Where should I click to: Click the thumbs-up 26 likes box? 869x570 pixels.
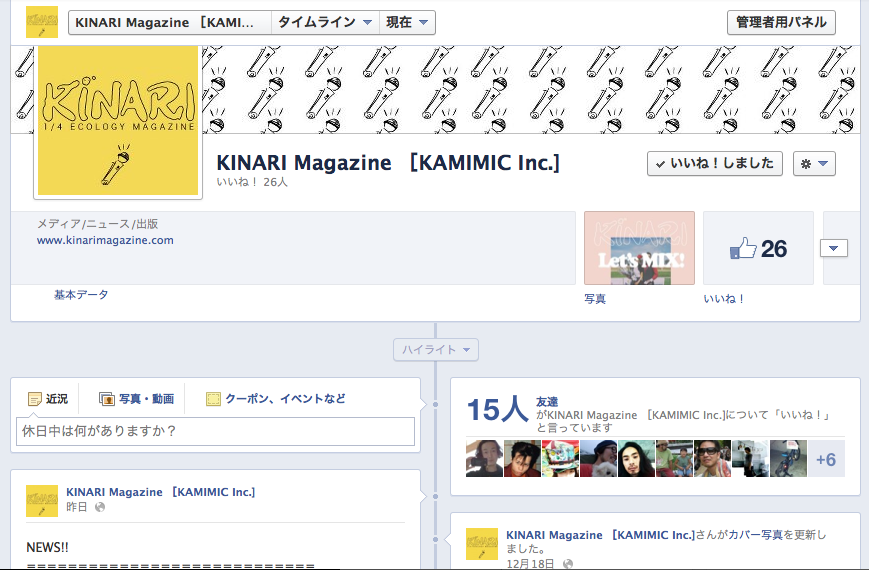pyautogui.click(x=758, y=248)
